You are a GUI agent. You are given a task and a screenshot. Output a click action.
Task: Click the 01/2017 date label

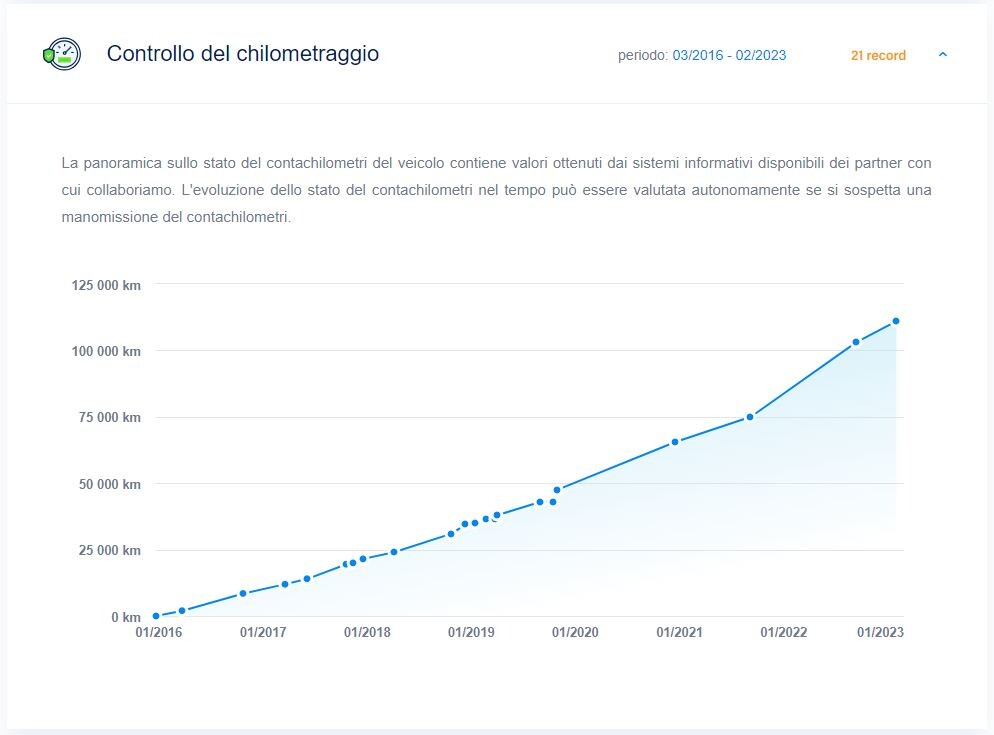(263, 632)
